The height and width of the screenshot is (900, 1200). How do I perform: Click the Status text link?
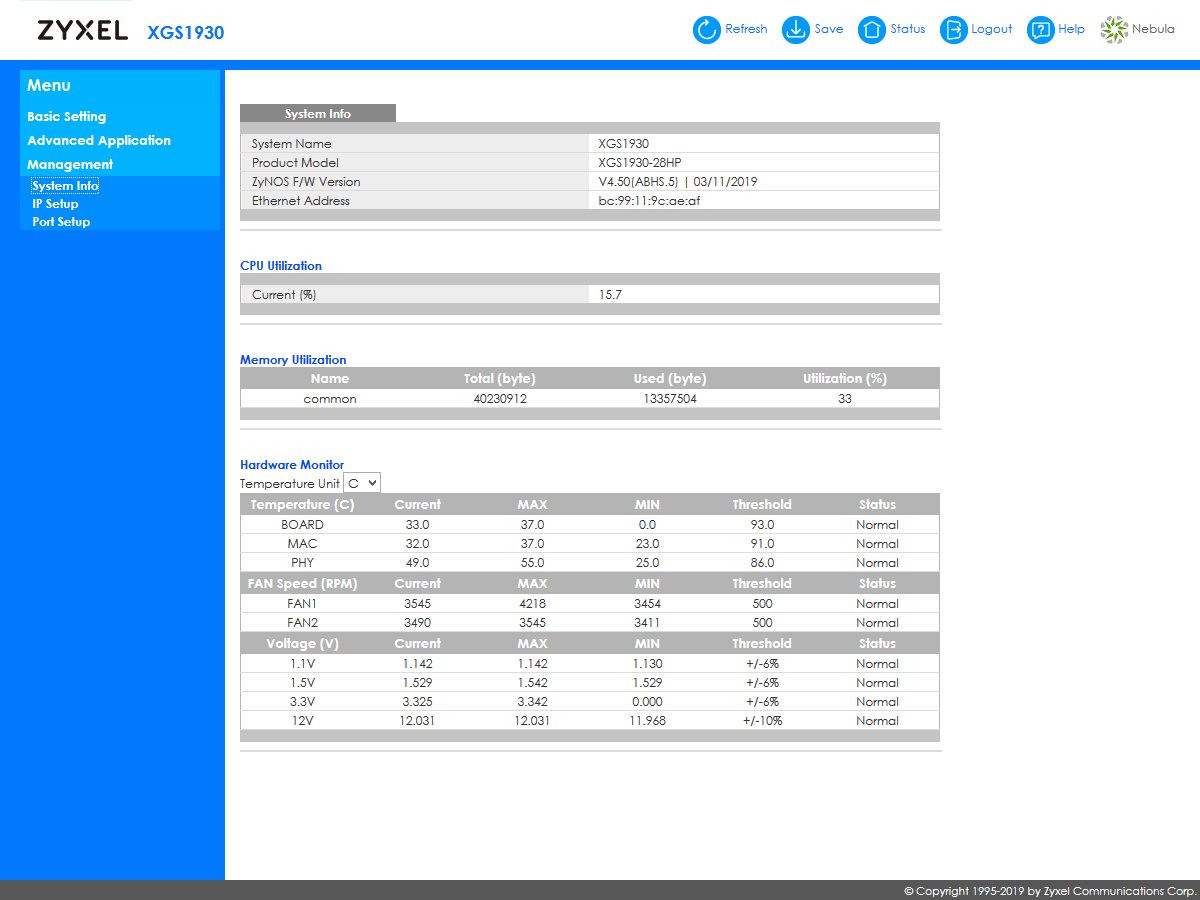pos(908,30)
